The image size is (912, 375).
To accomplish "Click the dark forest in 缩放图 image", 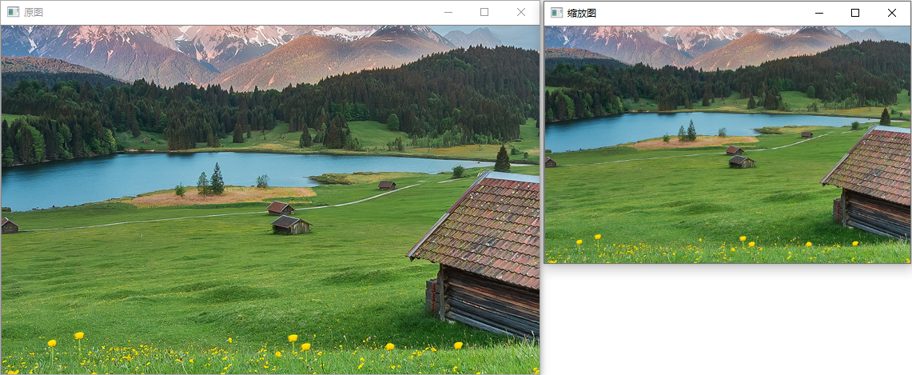I will pos(727,81).
